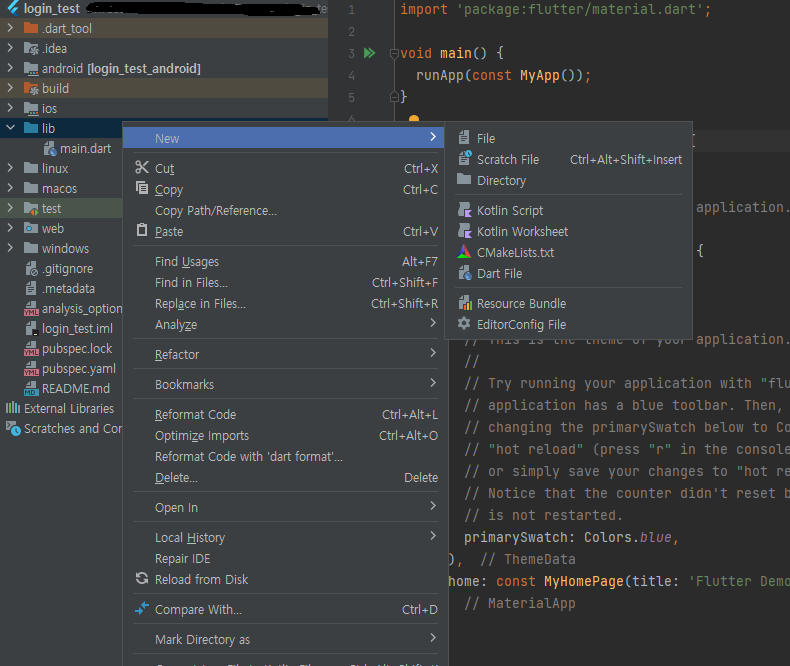The height and width of the screenshot is (666, 790).
Task: Click the Run main gutter icon
Action: pos(369,53)
